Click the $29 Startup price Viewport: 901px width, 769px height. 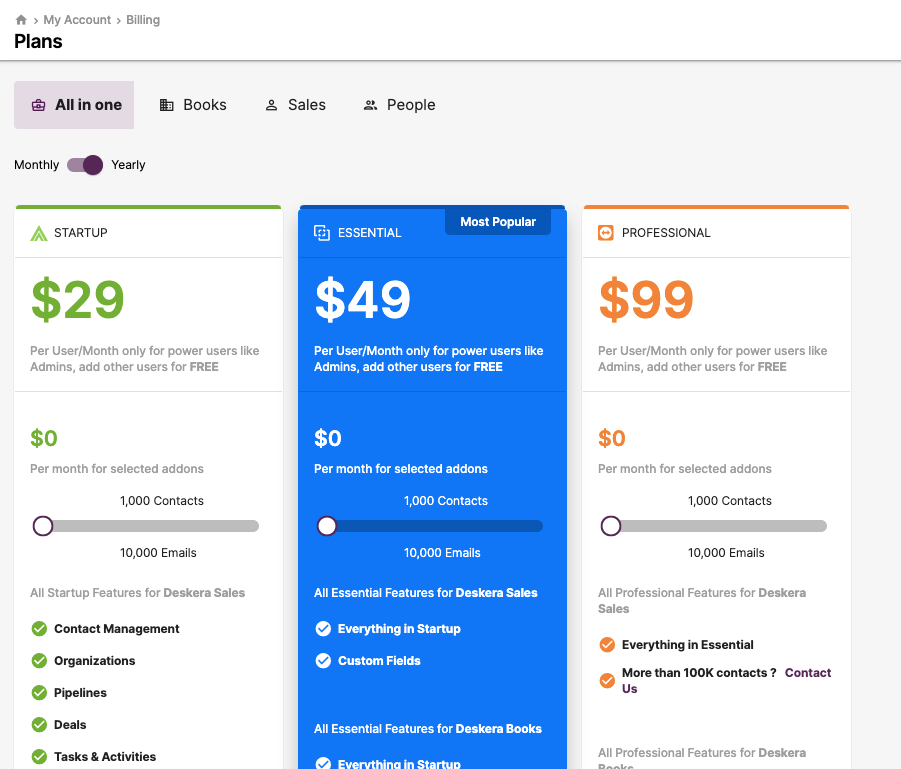pyautogui.click(x=78, y=299)
